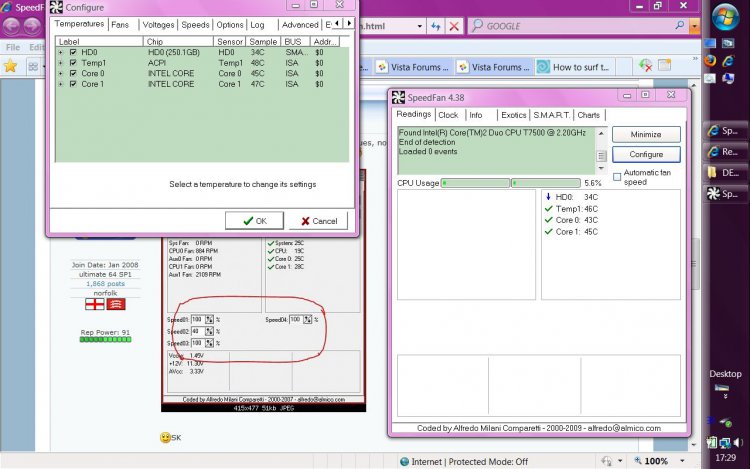Open the S.M.A.R.T. tab
This screenshot has width=750, height=469.
click(x=551, y=115)
